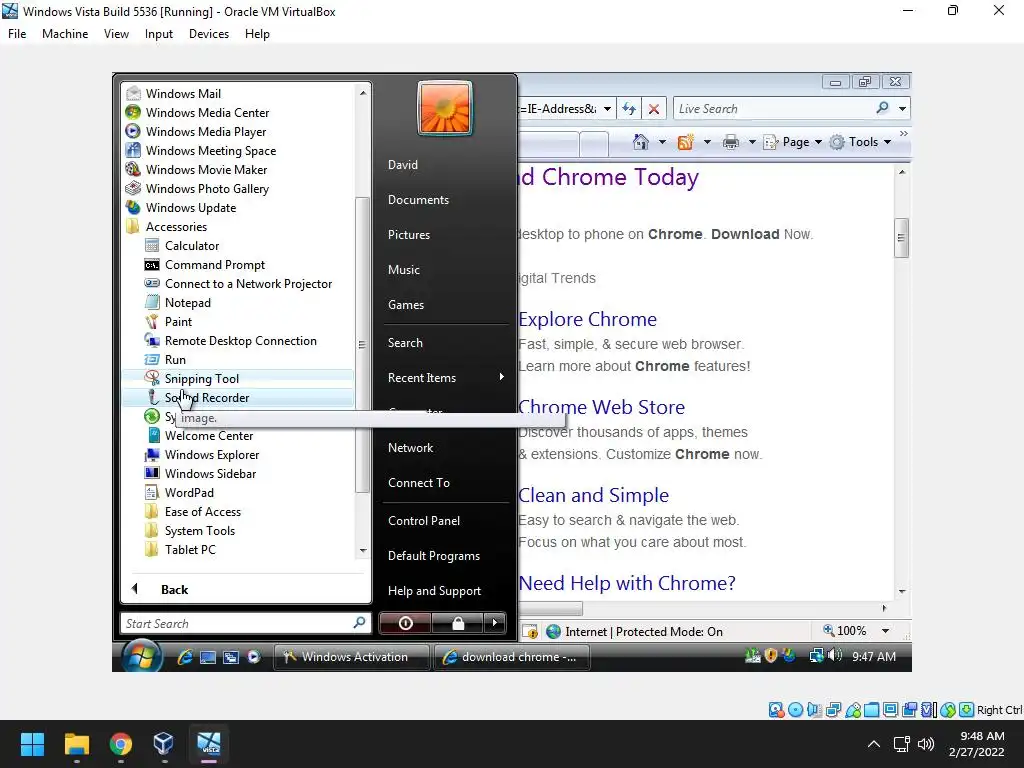
Task: Open Pictures from Start menu
Action: click(409, 234)
